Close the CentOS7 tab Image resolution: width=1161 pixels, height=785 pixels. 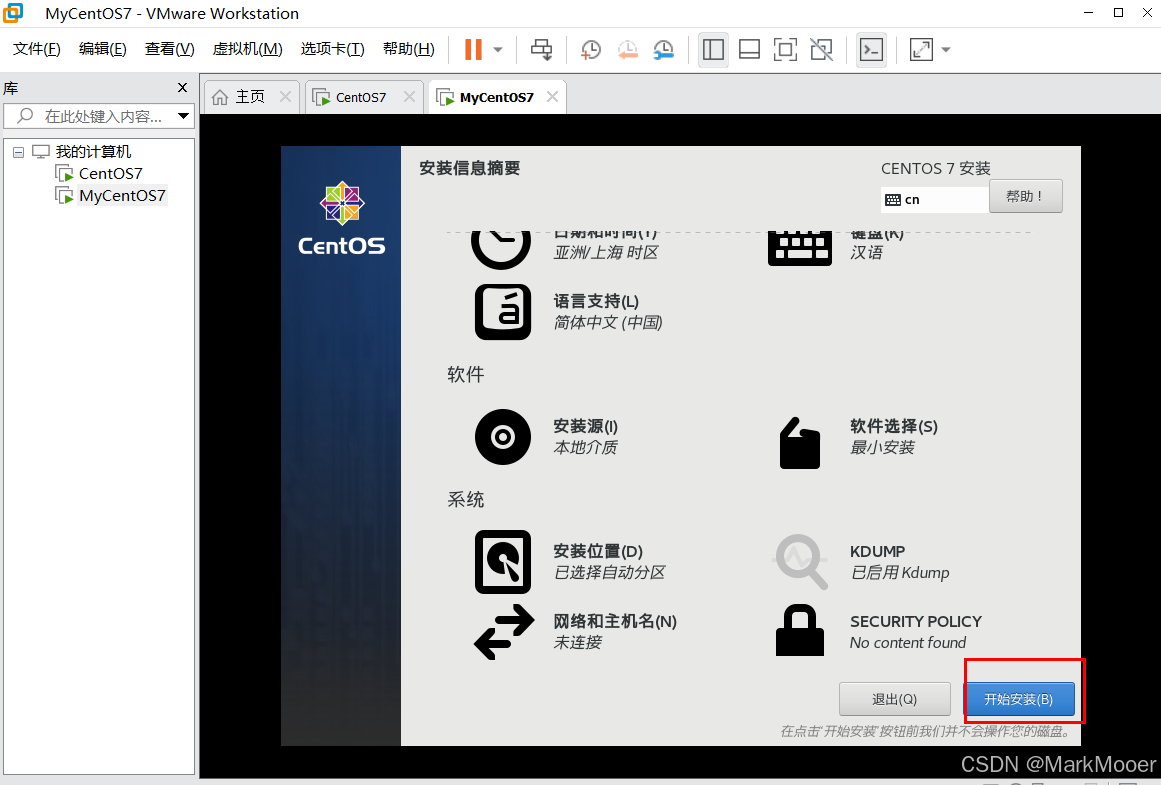(x=409, y=97)
